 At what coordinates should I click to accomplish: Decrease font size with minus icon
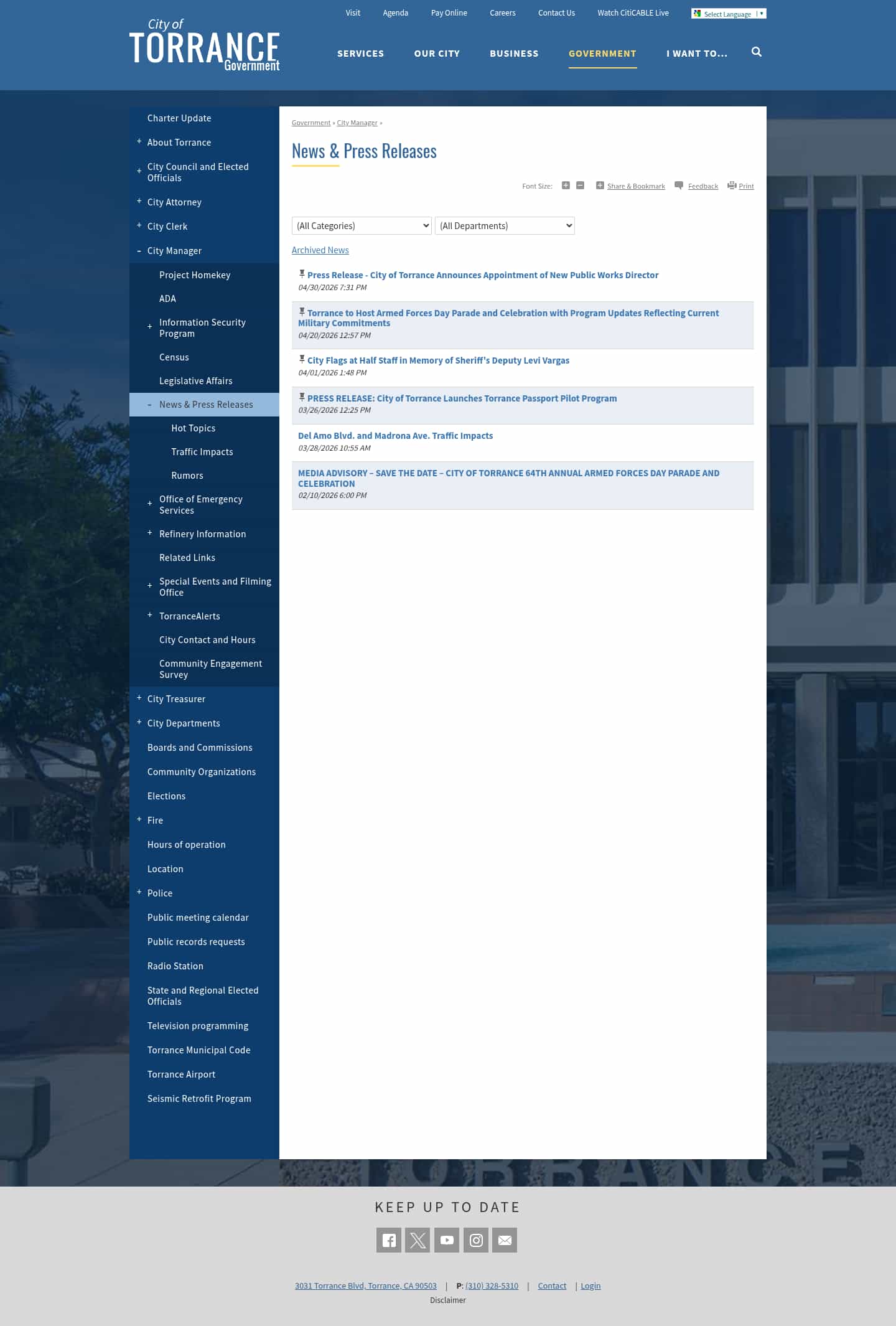point(580,186)
